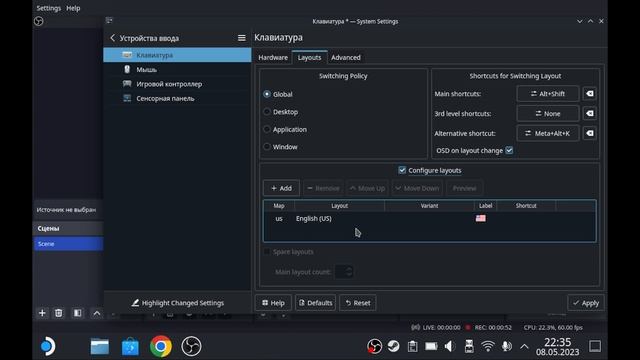Switch to the Layouts tab
The width and height of the screenshot is (640, 360).
pyautogui.click(x=309, y=58)
